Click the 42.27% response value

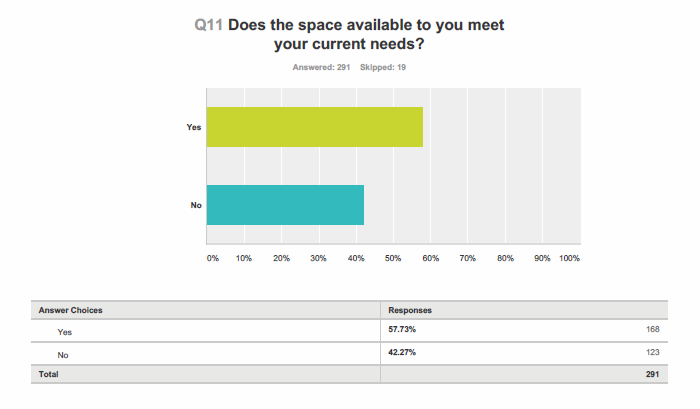click(x=402, y=352)
